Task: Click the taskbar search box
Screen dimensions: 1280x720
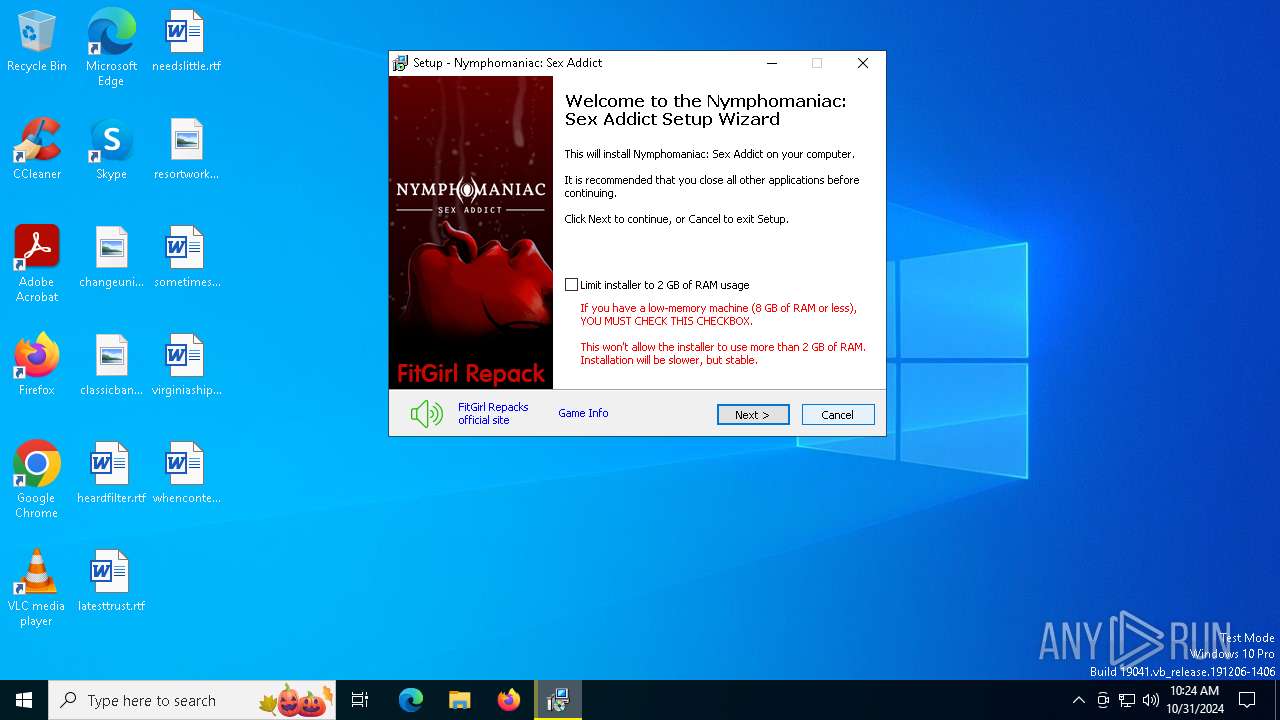Action: coord(192,700)
